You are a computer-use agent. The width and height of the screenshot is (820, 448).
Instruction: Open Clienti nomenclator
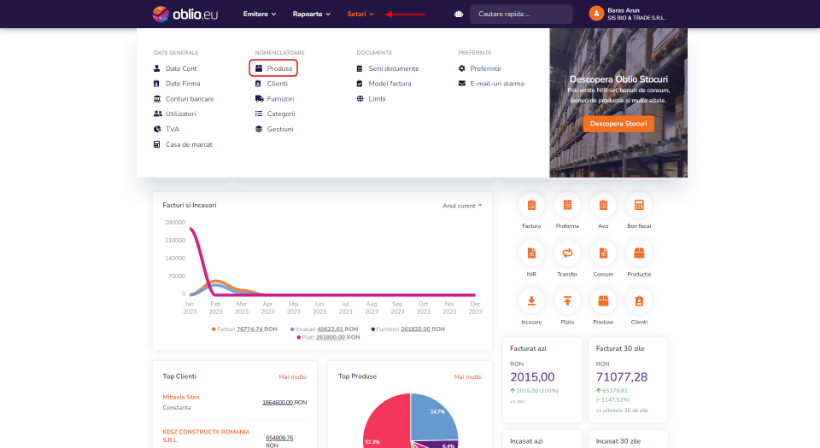tap(271, 84)
